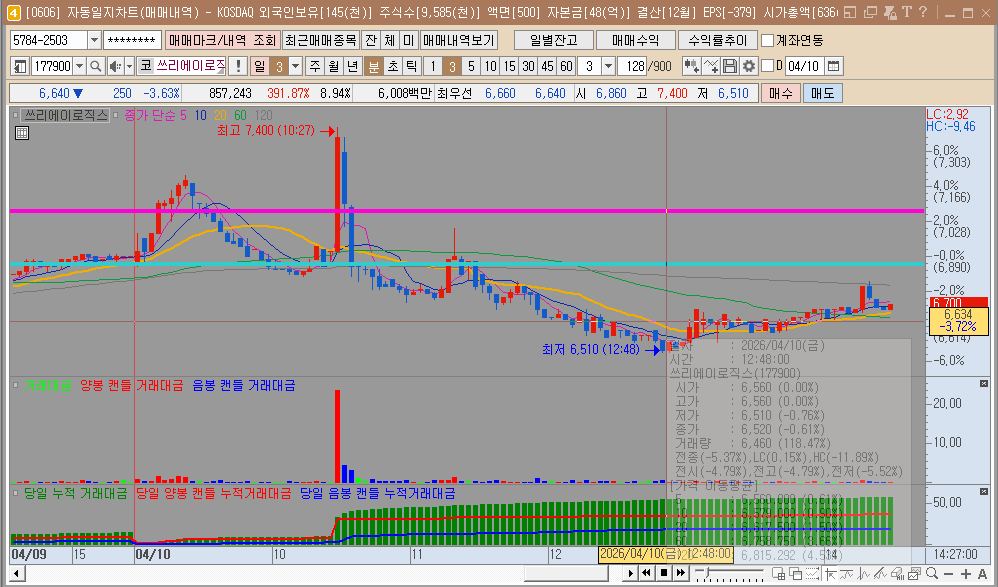The width and height of the screenshot is (998, 587).
Task: Open the stock code 177900 dropdown arrow
Action: coord(80,66)
